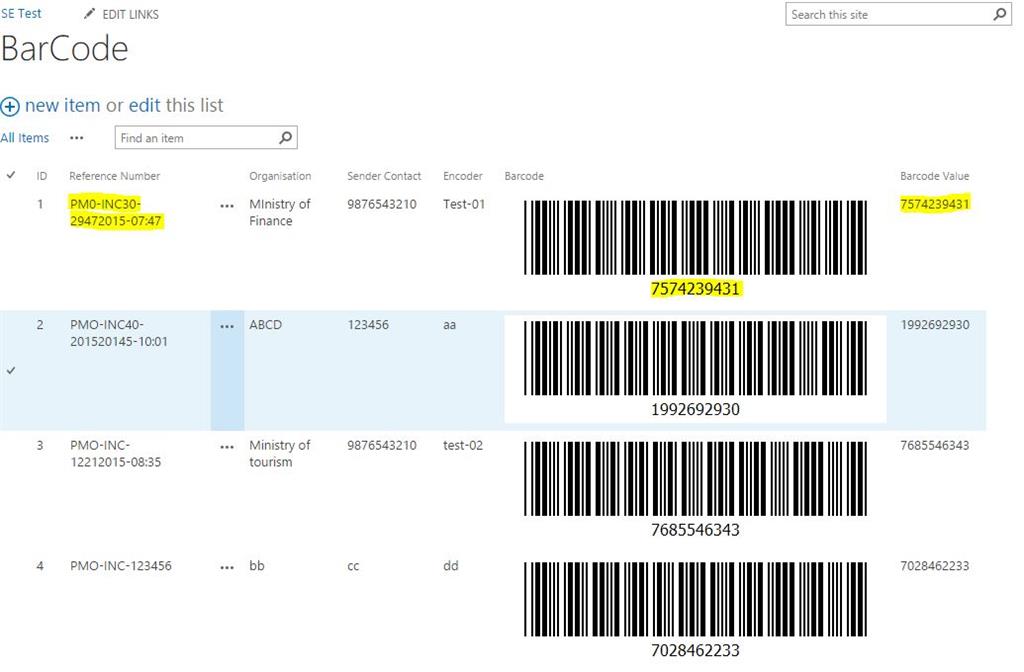This screenshot has height=672, width=1024.
Task: Click encoder Test-01
Action: [464, 204]
